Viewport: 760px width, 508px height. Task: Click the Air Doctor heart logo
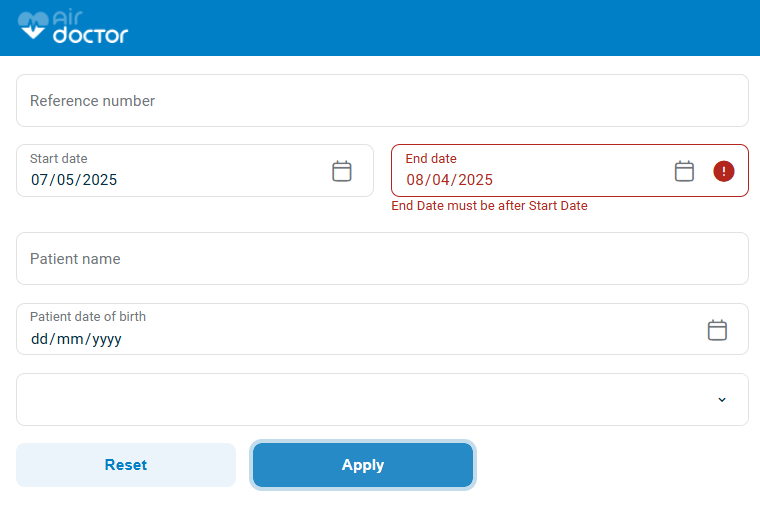pyautogui.click(x=33, y=25)
